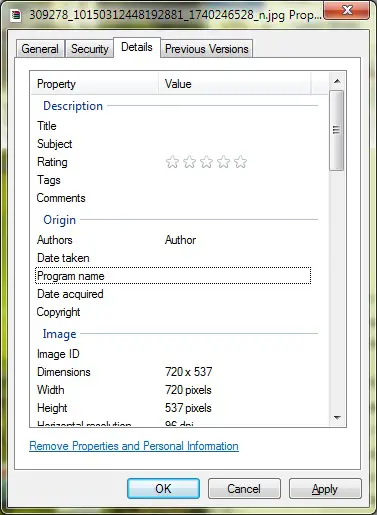Set rating to one star

pos(172,162)
